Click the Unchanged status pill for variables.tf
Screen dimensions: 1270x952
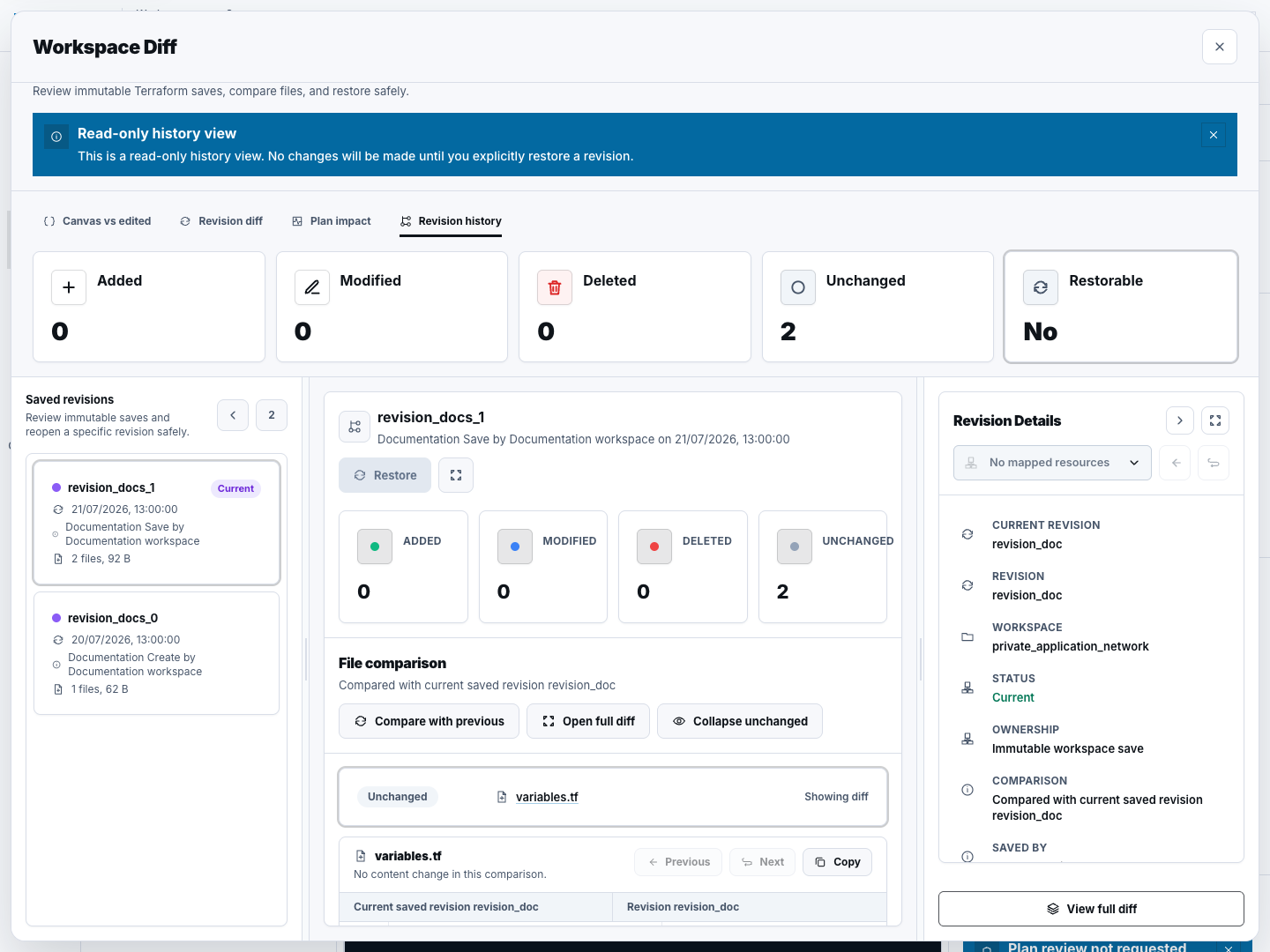(397, 797)
